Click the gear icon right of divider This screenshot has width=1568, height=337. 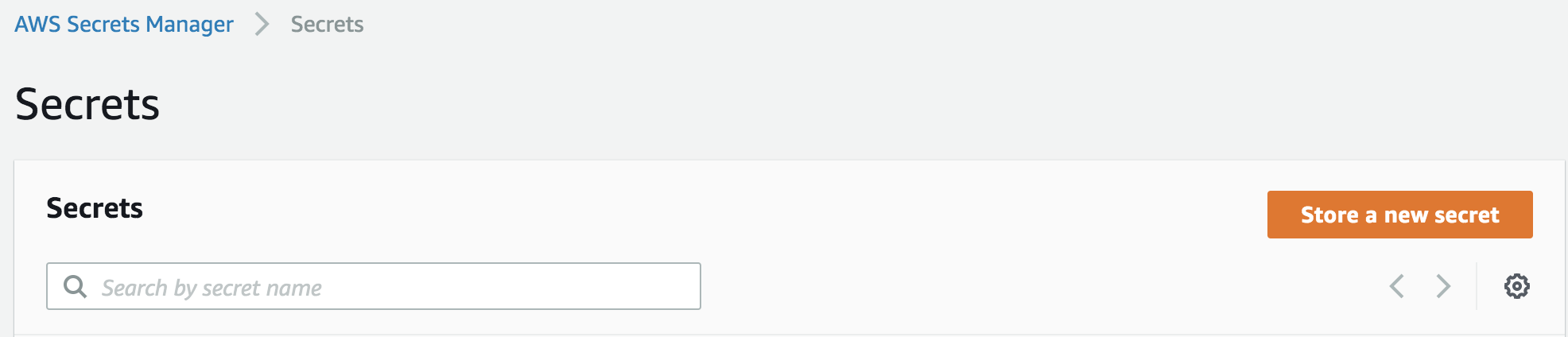pos(1516,286)
